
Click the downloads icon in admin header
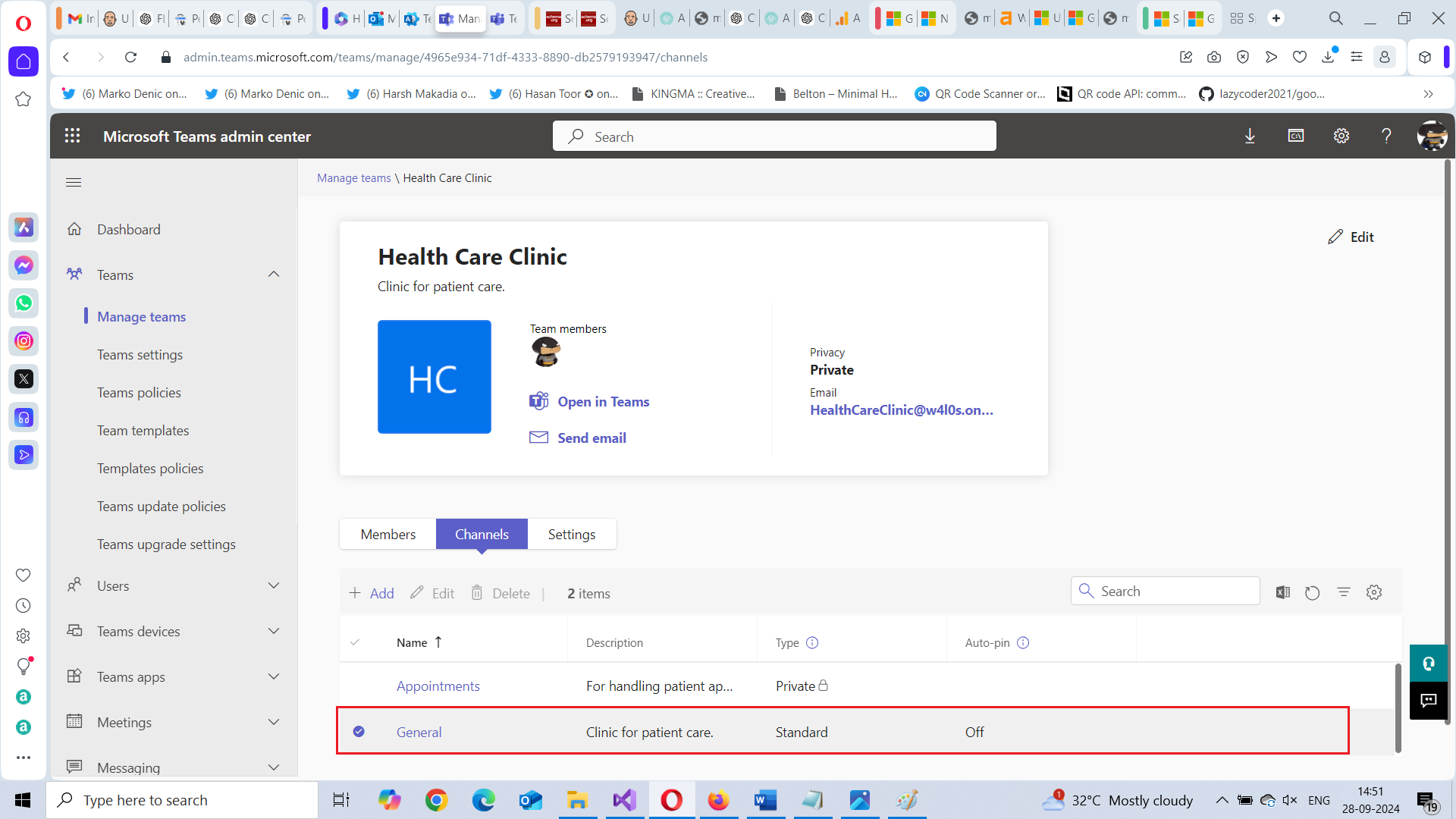point(1250,136)
